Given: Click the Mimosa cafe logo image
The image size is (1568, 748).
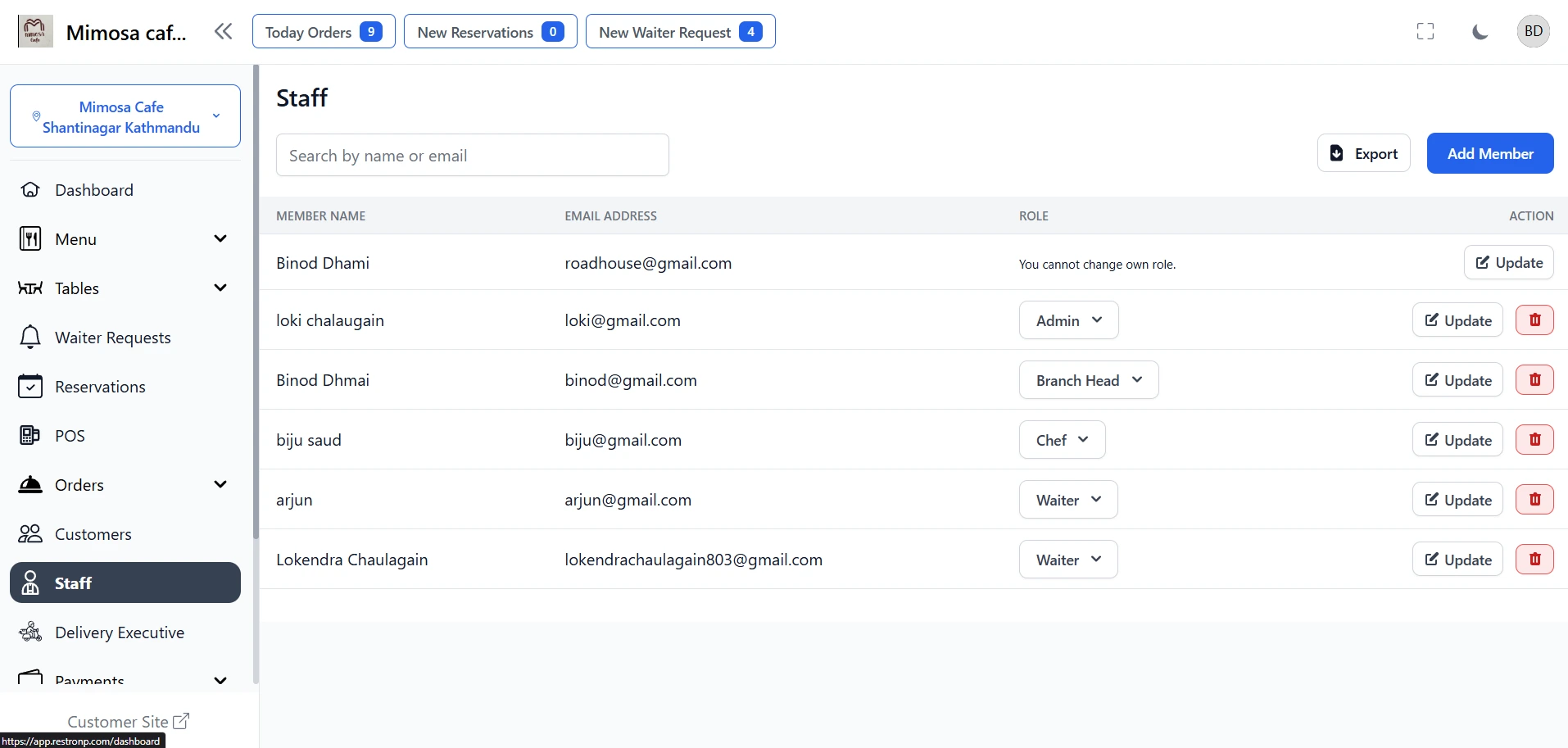Looking at the screenshot, I should click(35, 32).
